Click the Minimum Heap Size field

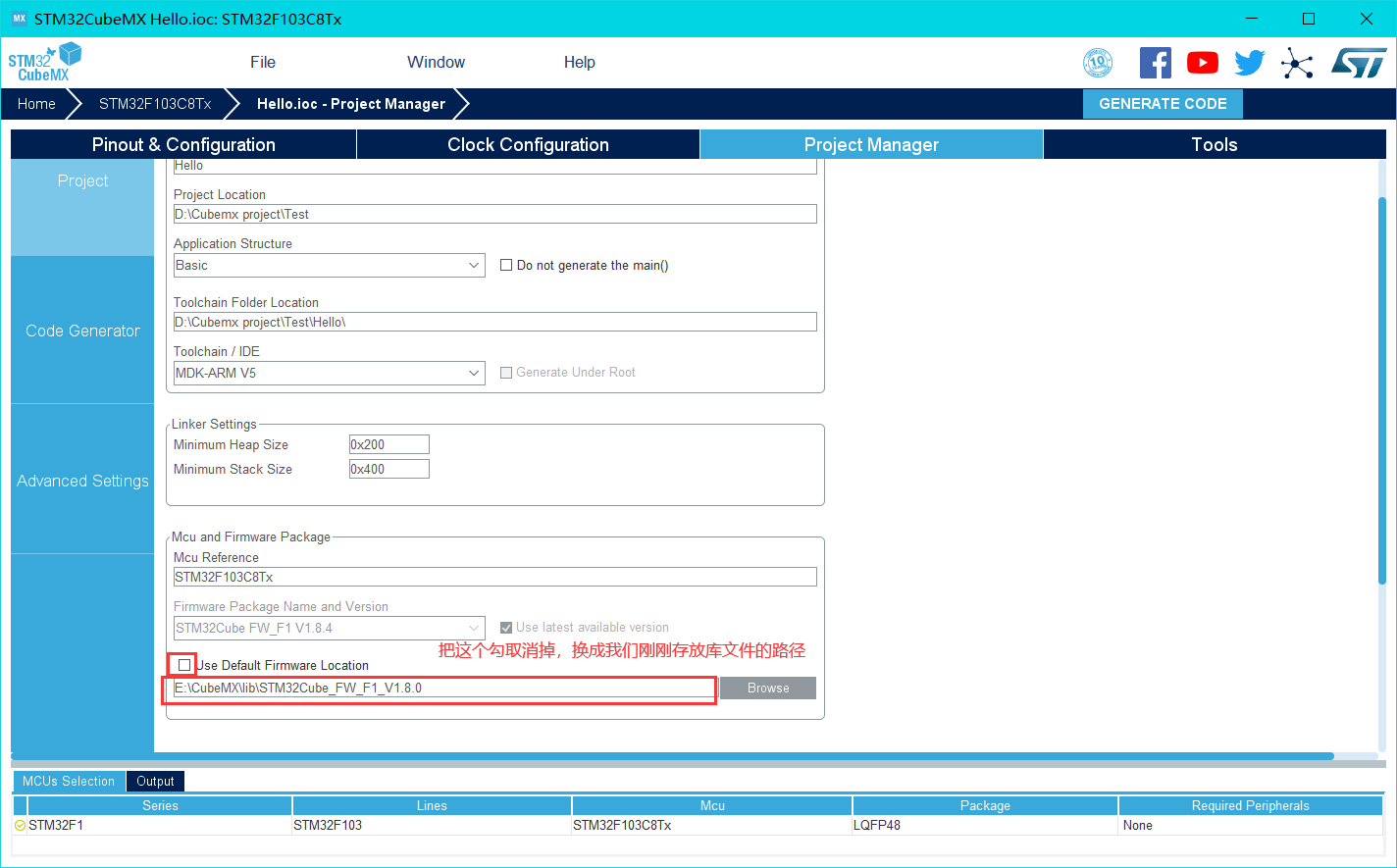pyautogui.click(x=389, y=444)
